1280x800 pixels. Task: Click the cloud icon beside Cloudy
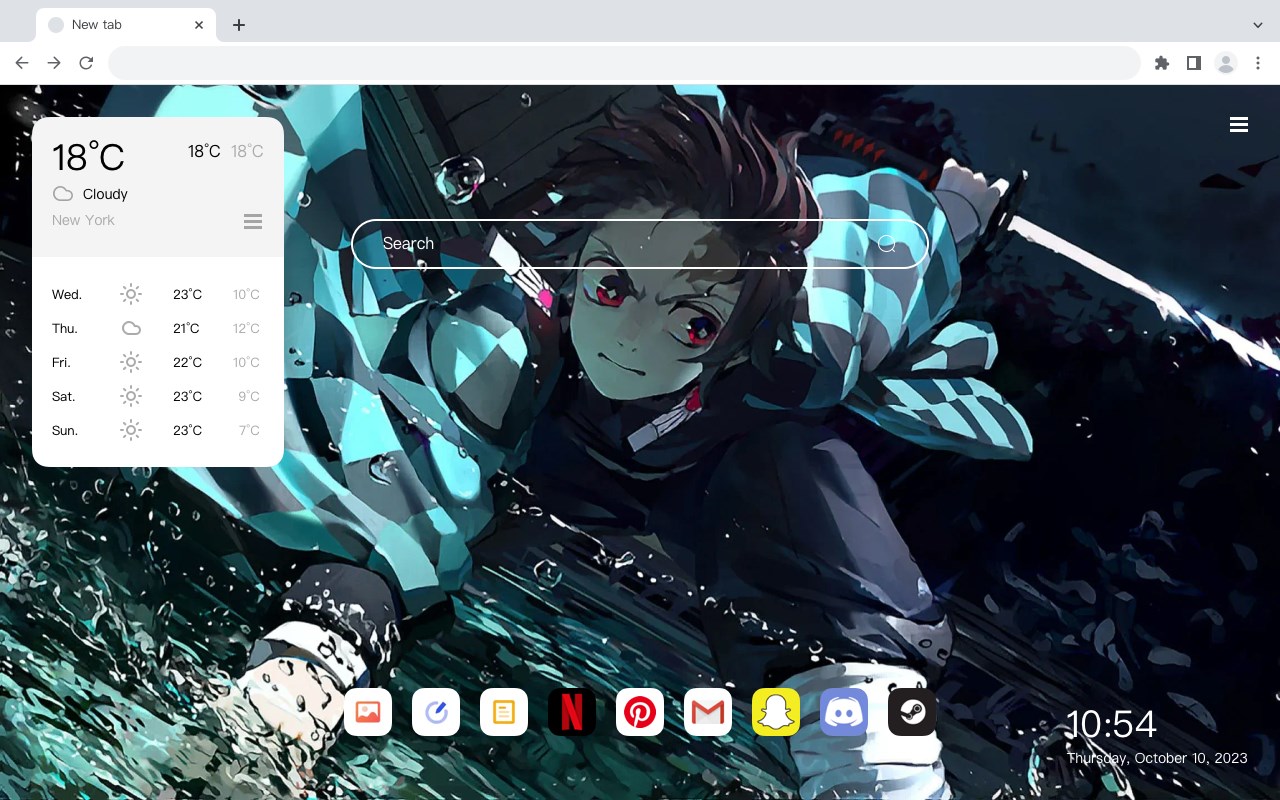pos(63,194)
